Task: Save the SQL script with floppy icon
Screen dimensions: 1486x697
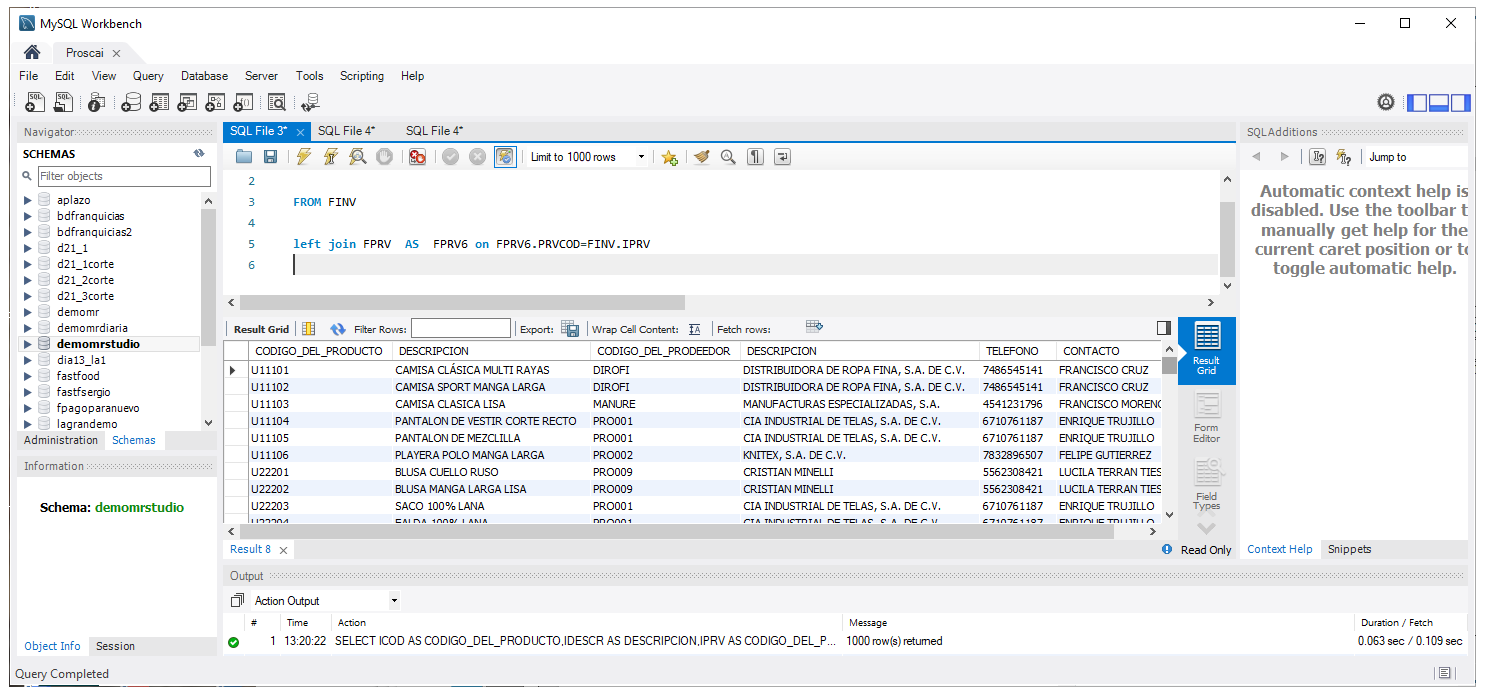Action: (270, 157)
